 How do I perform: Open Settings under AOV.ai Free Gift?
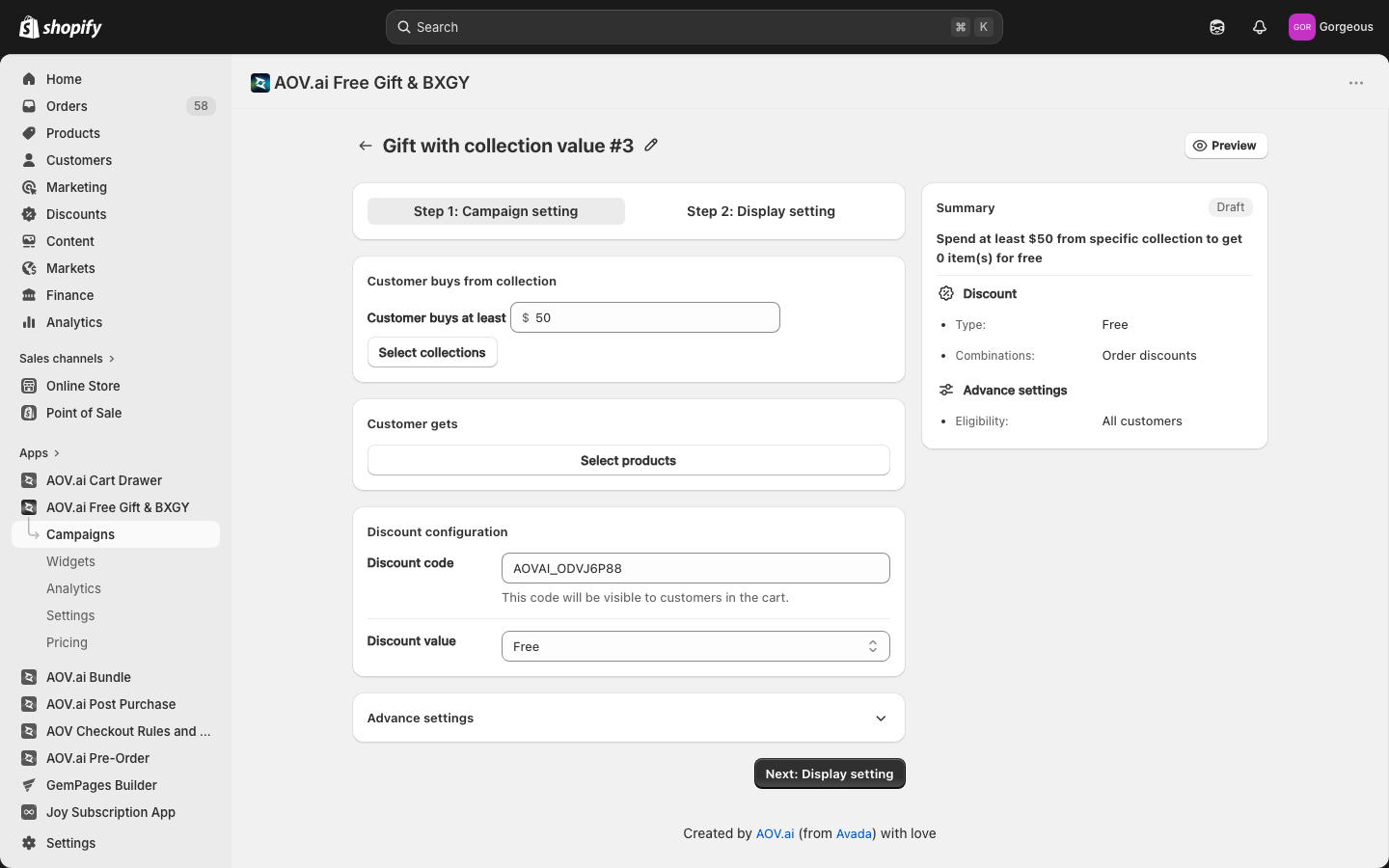[x=70, y=615]
